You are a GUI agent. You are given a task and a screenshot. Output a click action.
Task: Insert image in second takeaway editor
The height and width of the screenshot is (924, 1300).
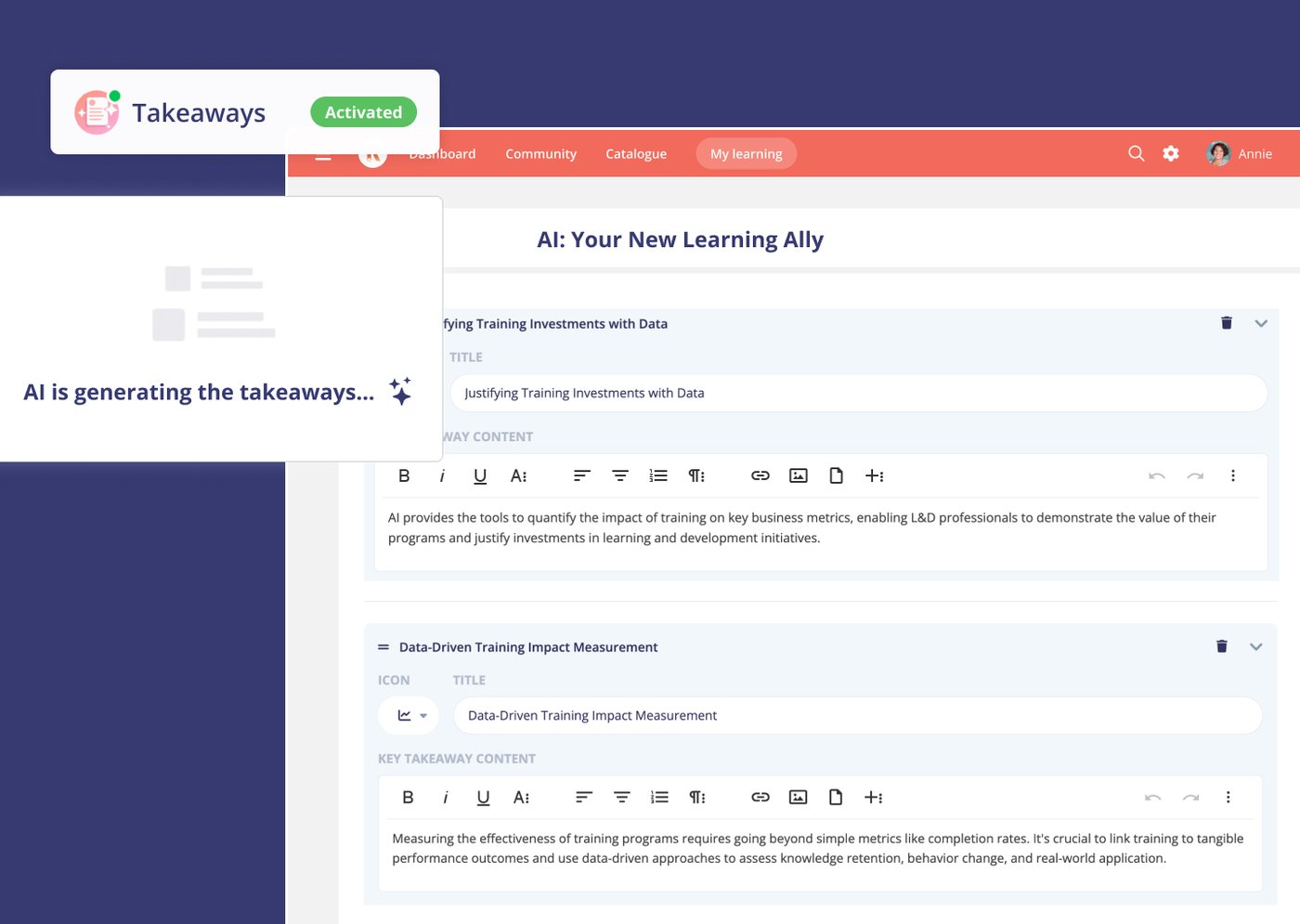click(798, 797)
